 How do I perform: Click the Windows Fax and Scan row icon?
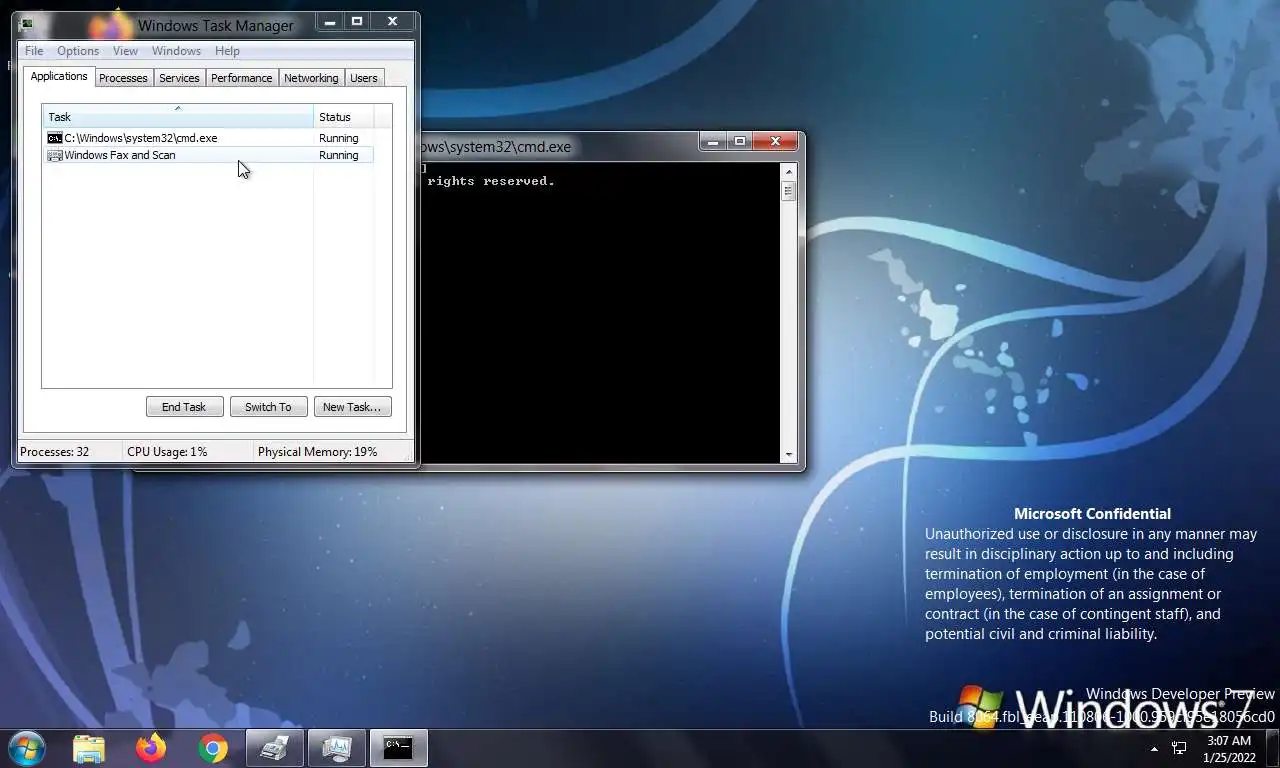coord(55,155)
